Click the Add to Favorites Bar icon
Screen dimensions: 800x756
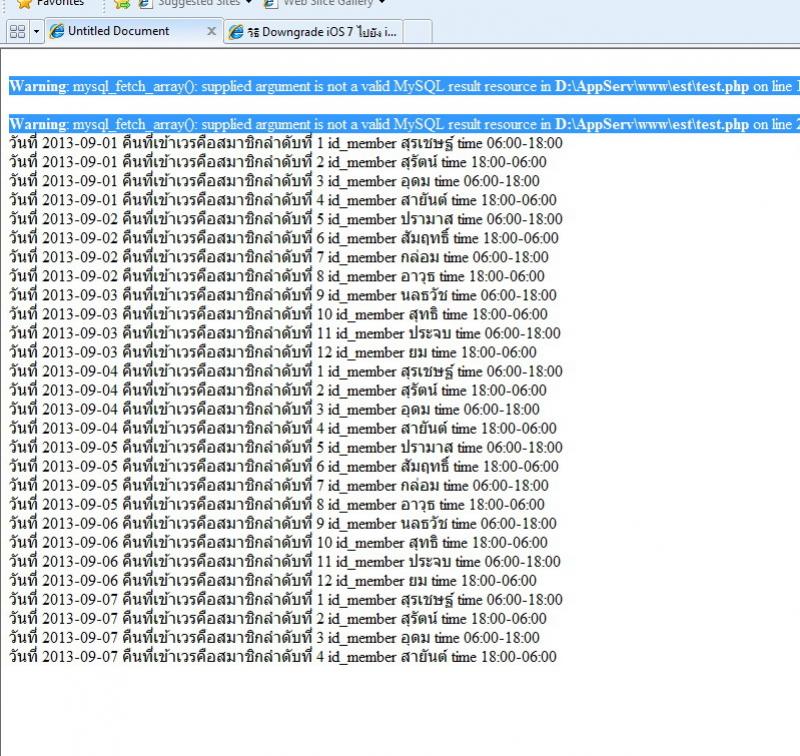122,3
